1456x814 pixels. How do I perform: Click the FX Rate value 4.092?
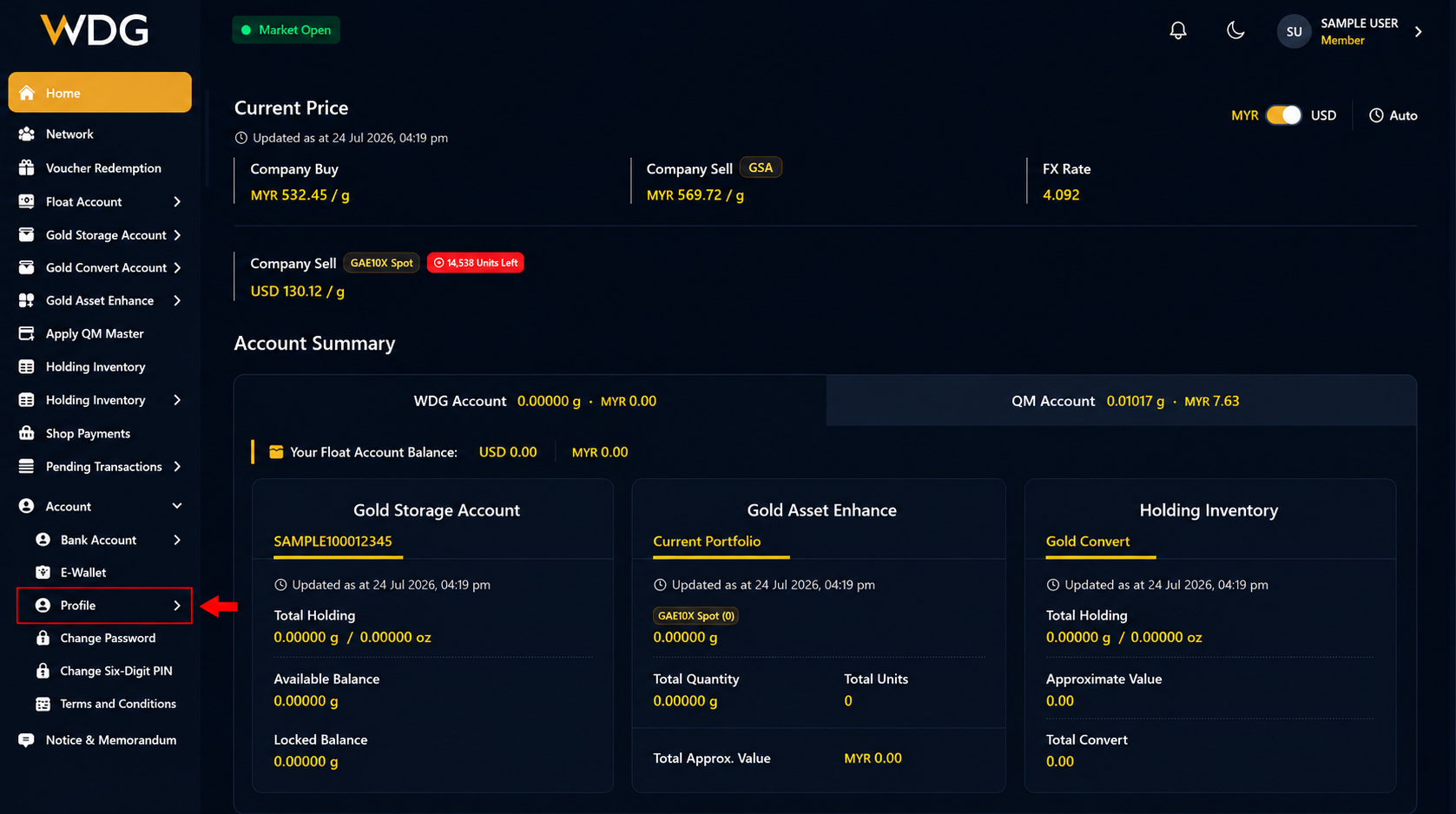(1061, 195)
